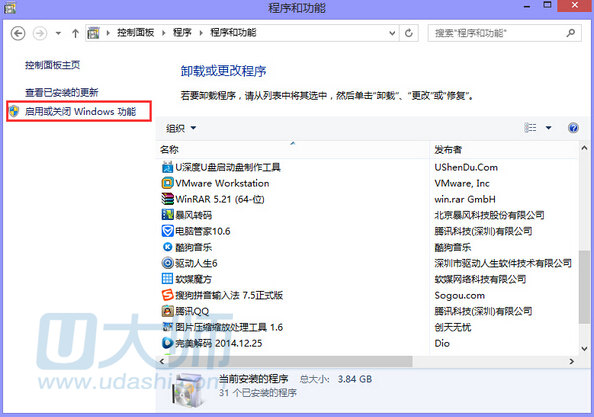This screenshot has height=417, width=594.
Task: Open help with the question mark icon
Action: [573, 128]
